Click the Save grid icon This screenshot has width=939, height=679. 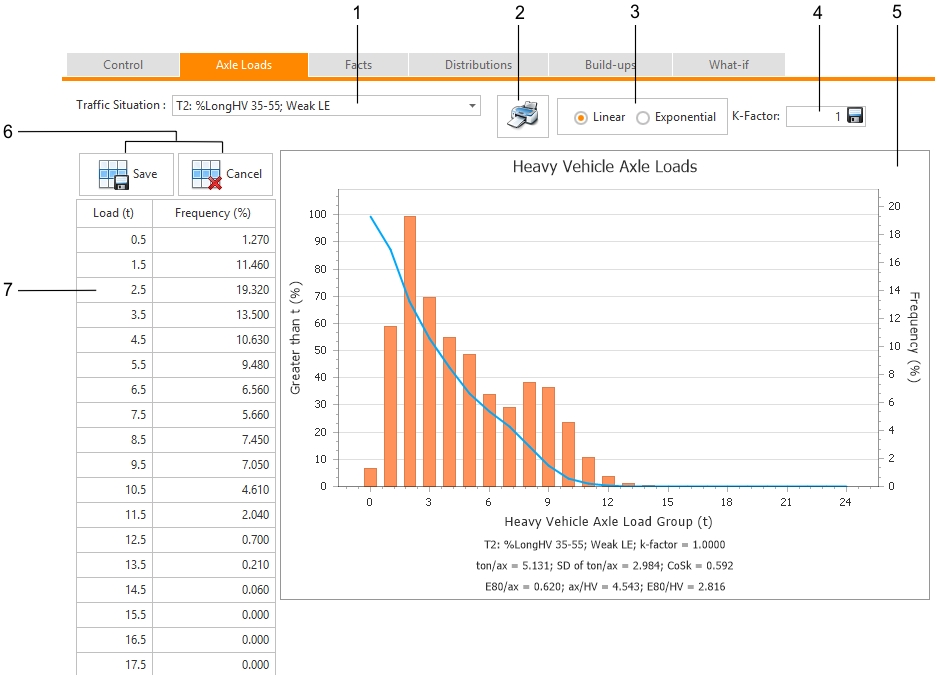point(113,174)
